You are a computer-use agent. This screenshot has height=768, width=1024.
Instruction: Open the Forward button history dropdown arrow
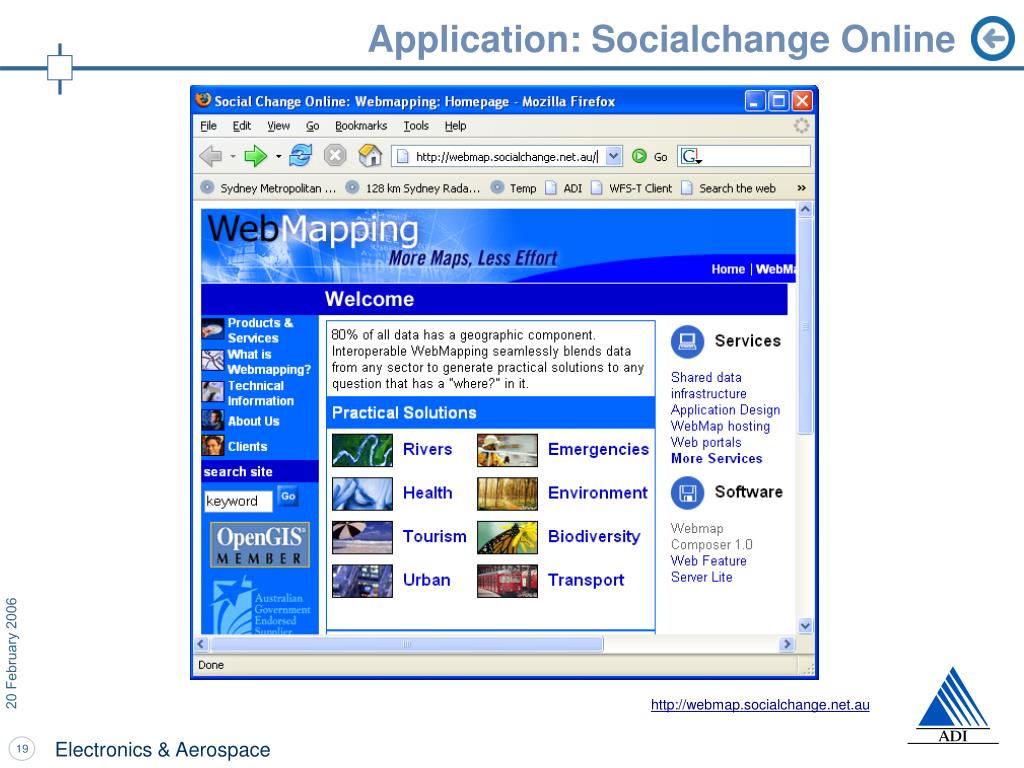click(278, 157)
